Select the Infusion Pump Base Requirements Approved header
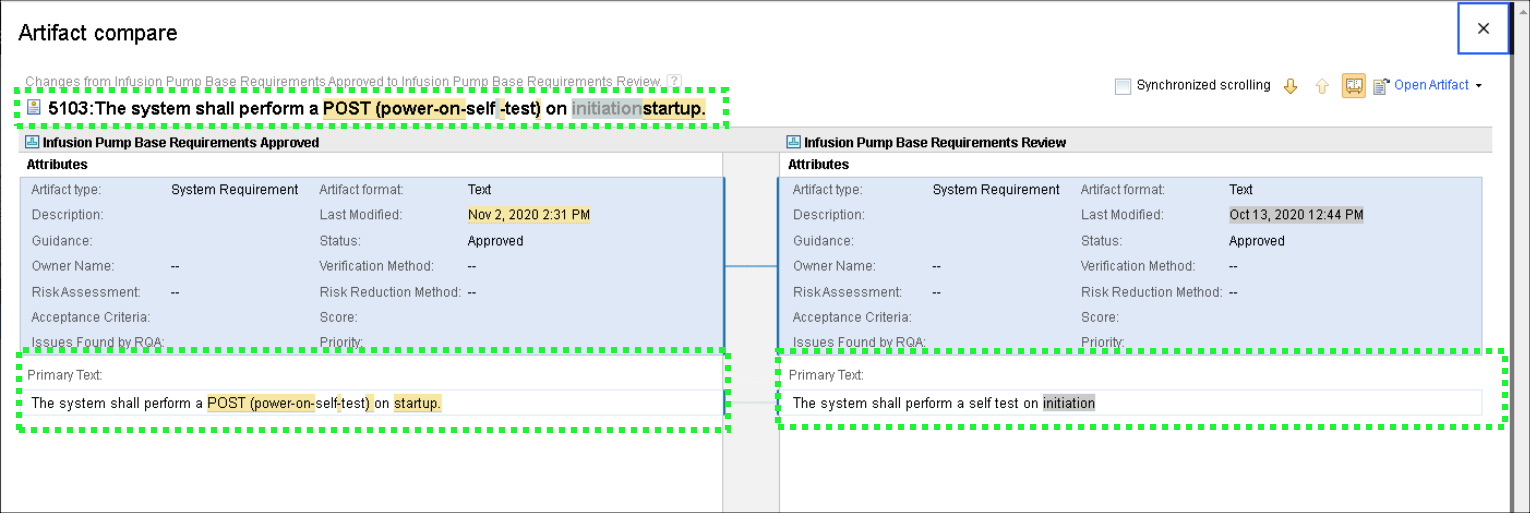Viewport: 1530px width, 513px height. [180, 143]
